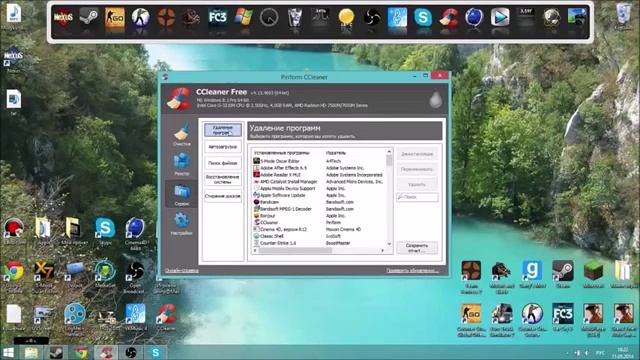Select the Minecraft desktop shortcut
The width and height of the screenshot is (640, 360).
pos(593,274)
